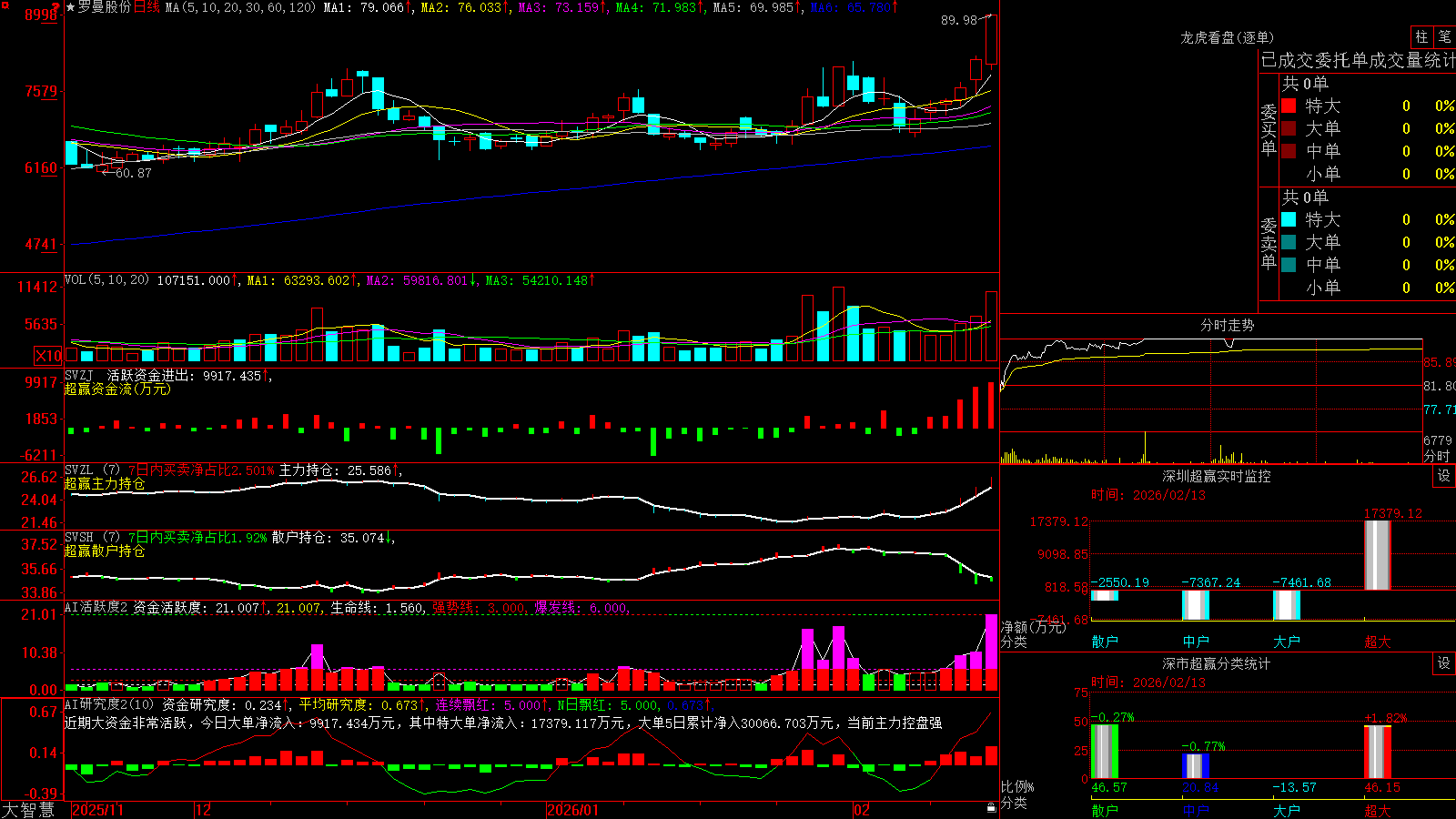The height and width of the screenshot is (819, 1456).
Task: Click the 龙虎看盘(逐单) panel title
Action: [x=1227, y=37]
